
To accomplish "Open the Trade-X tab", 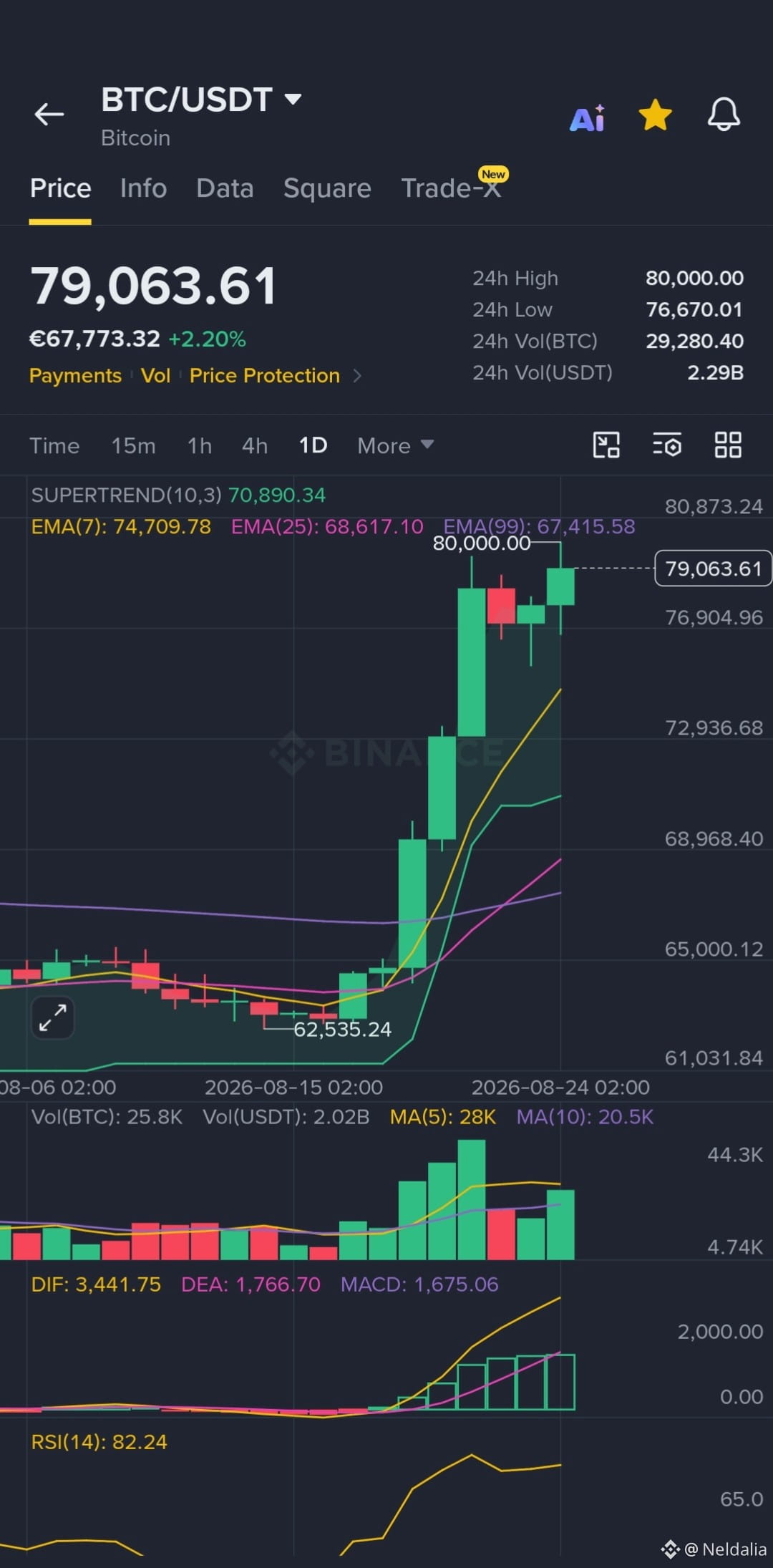I will pyautogui.click(x=451, y=188).
